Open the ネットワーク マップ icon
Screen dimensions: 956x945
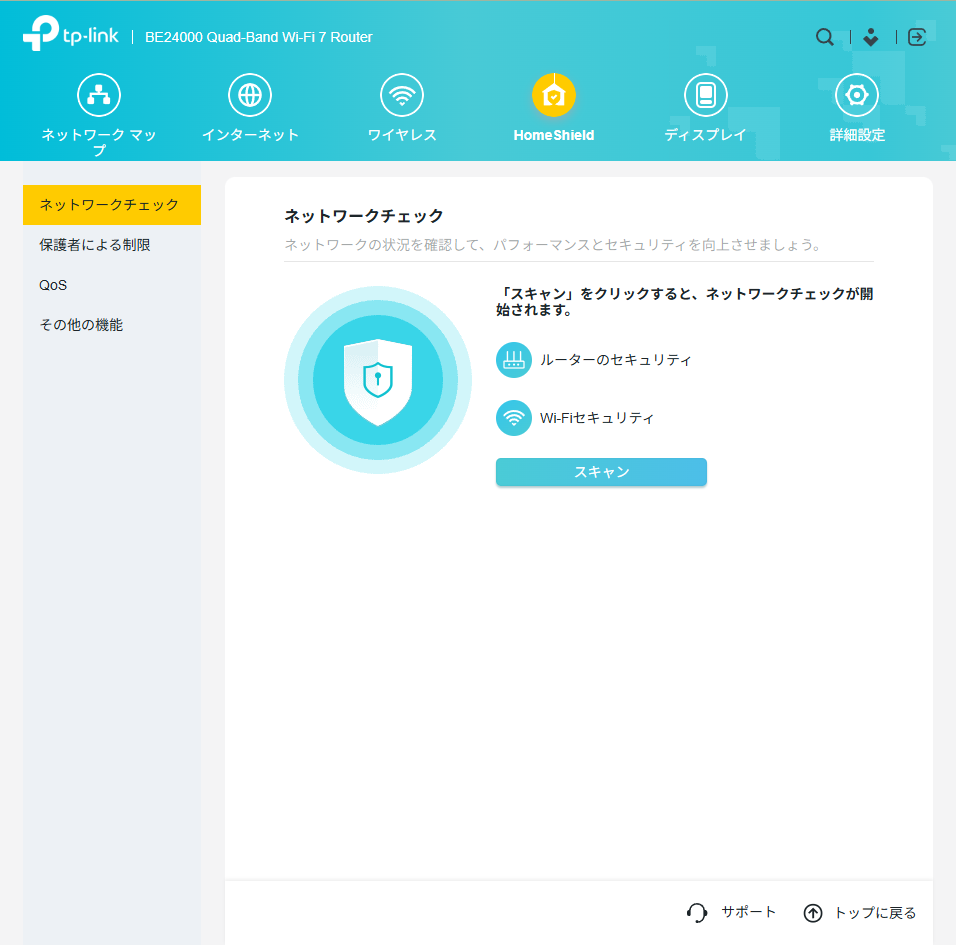(x=99, y=95)
